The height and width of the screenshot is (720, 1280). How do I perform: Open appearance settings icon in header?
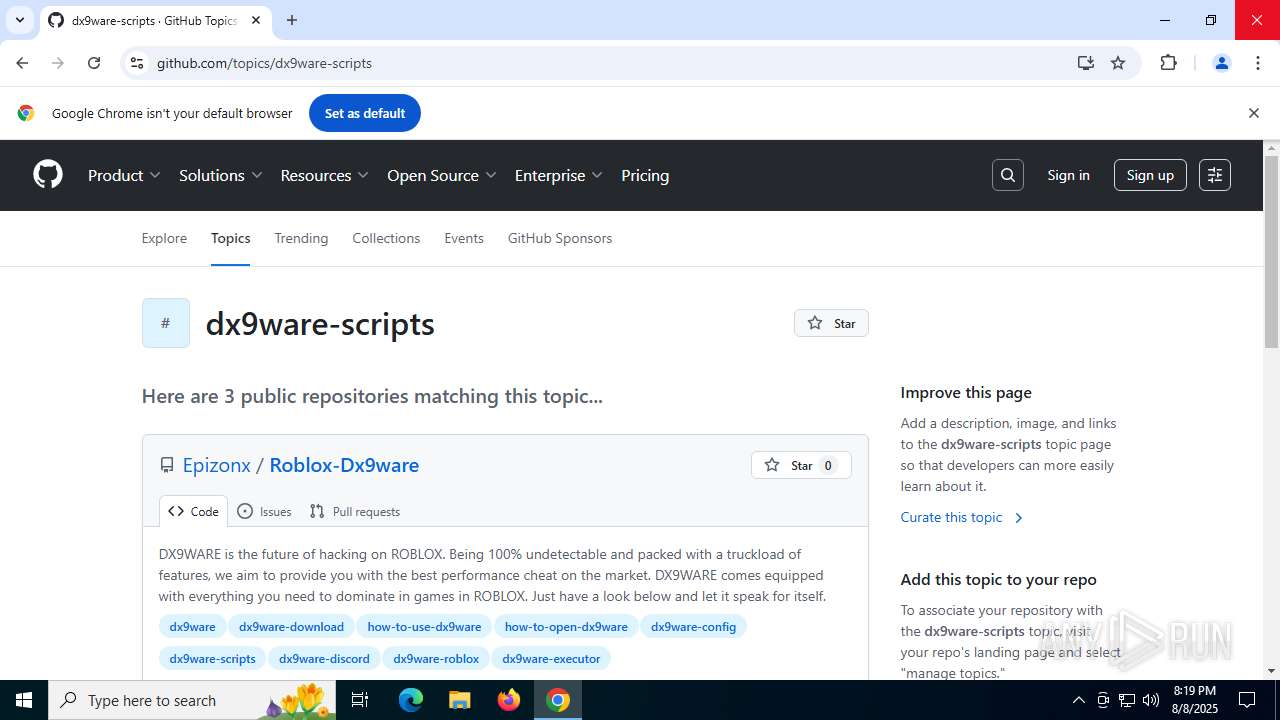[1215, 175]
